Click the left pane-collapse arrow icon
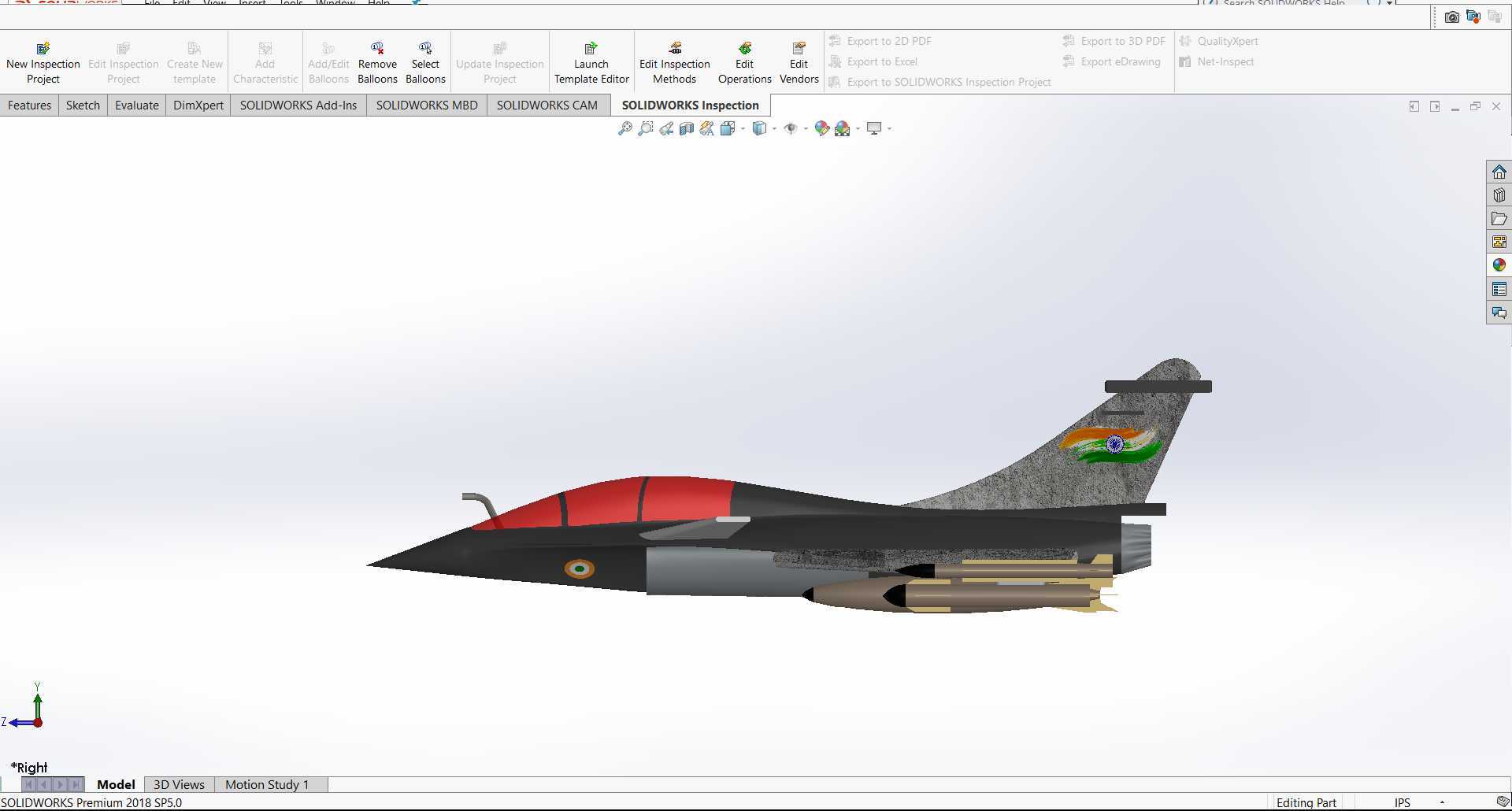 [x=1414, y=106]
